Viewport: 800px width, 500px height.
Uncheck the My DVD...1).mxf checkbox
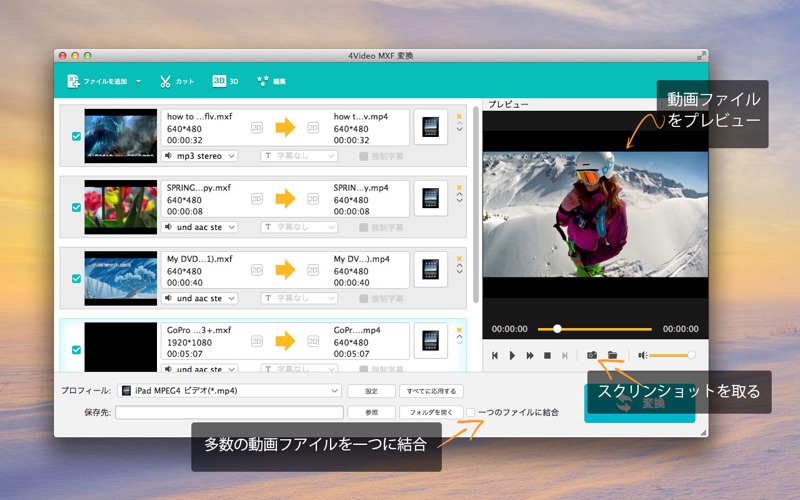(x=76, y=279)
